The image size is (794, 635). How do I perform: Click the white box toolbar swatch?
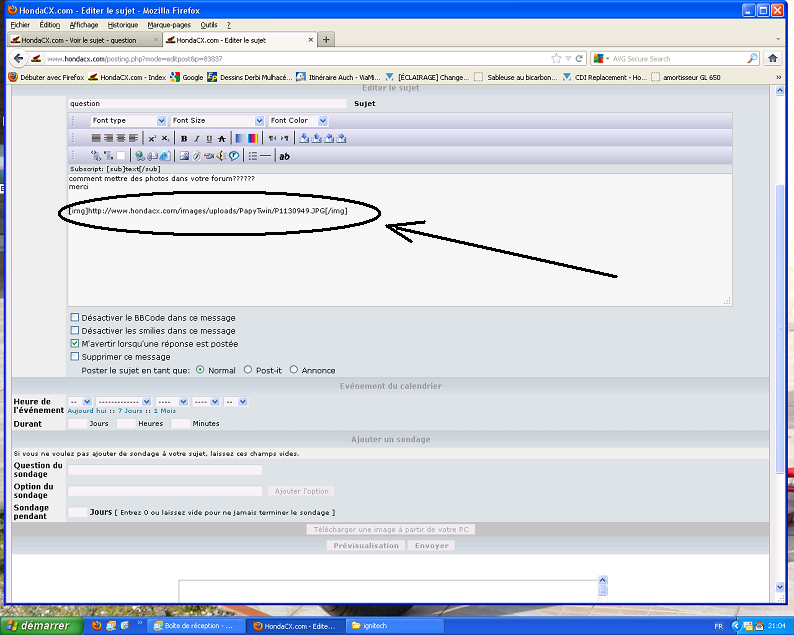click(x=121, y=156)
